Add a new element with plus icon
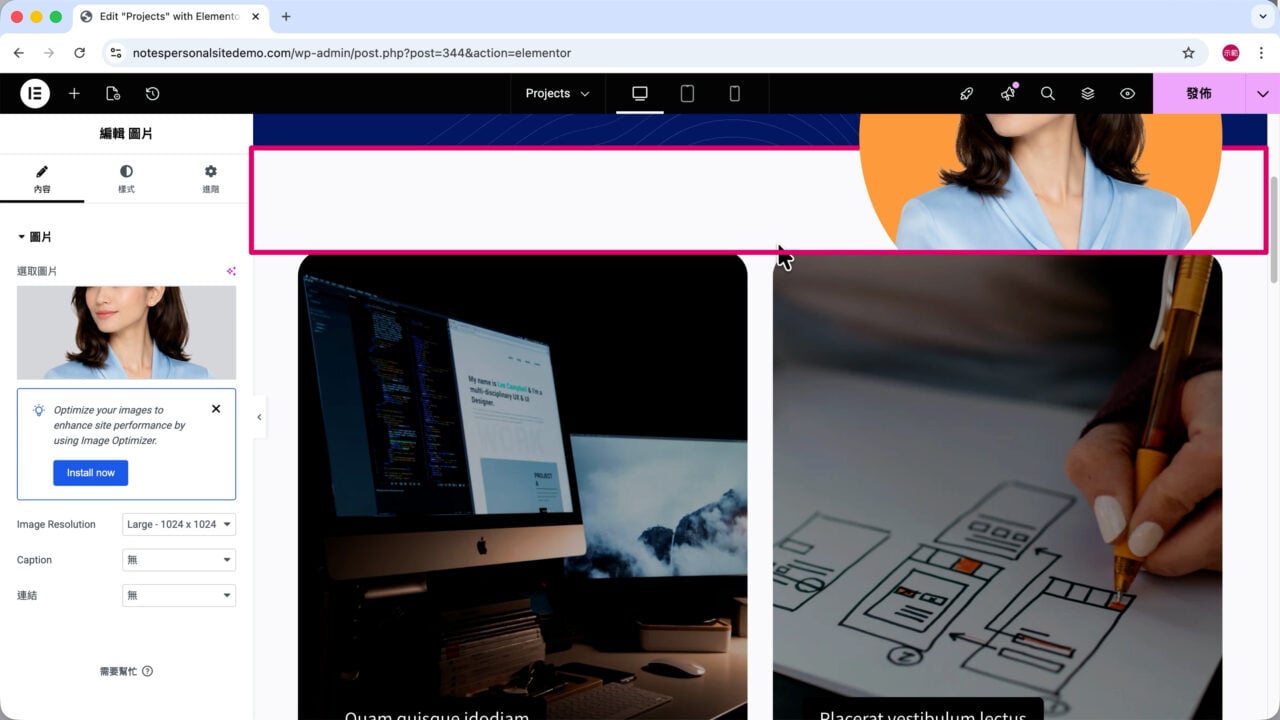Screen dimensions: 1280x720 click(74, 93)
